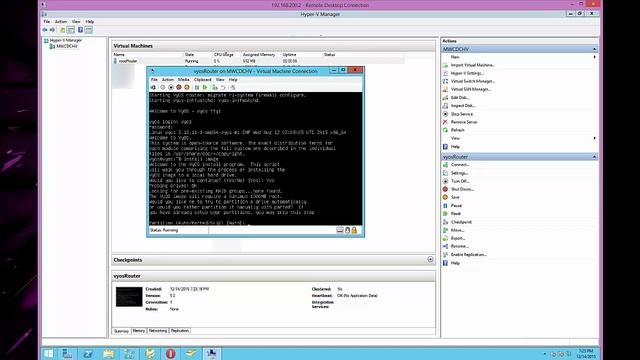Open Virtual SAN Manager
This screenshot has width=640, height=360.
tap(471, 89)
